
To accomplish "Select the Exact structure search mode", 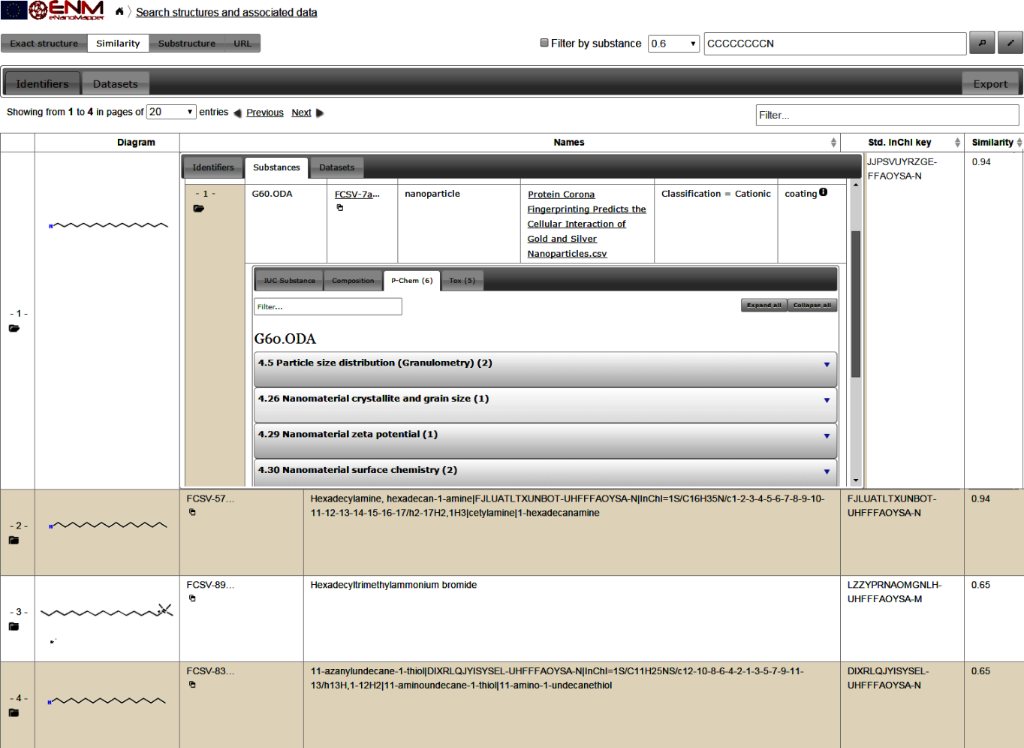I will tap(44, 43).
